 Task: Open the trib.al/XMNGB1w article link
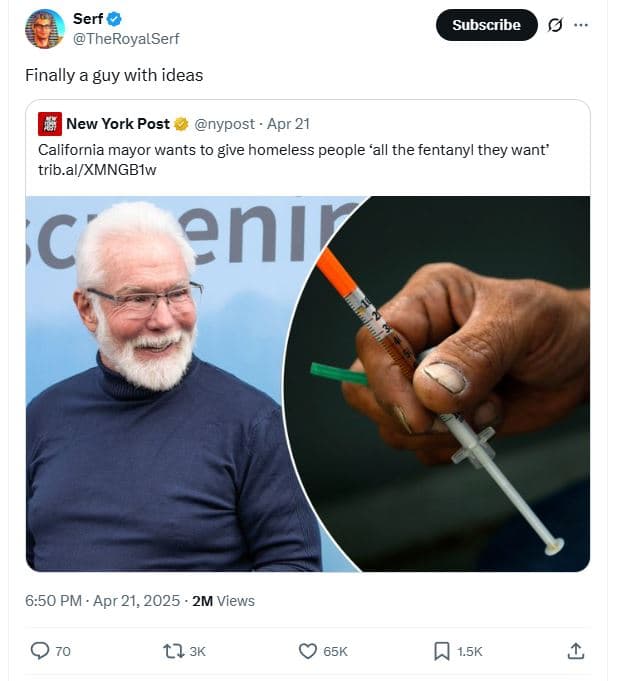(97, 169)
